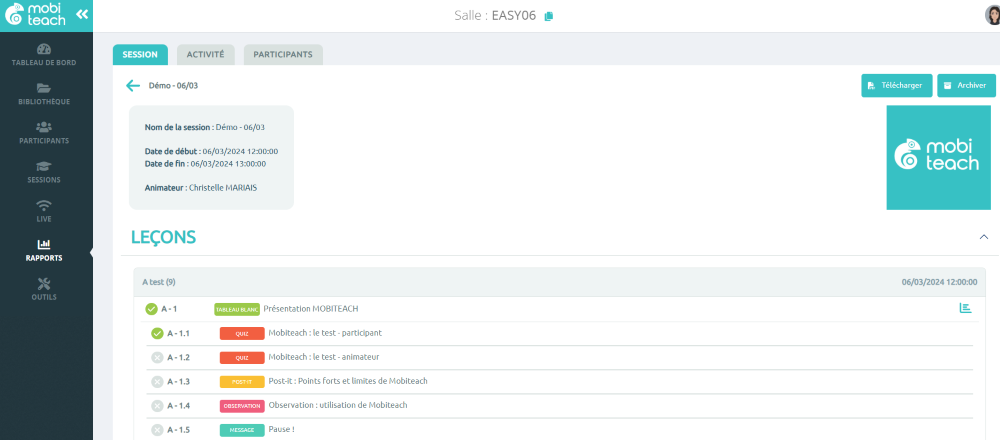Click the Date de début value
This screenshot has height=440, width=1000.
pyautogui.click(x=240, y=151)
